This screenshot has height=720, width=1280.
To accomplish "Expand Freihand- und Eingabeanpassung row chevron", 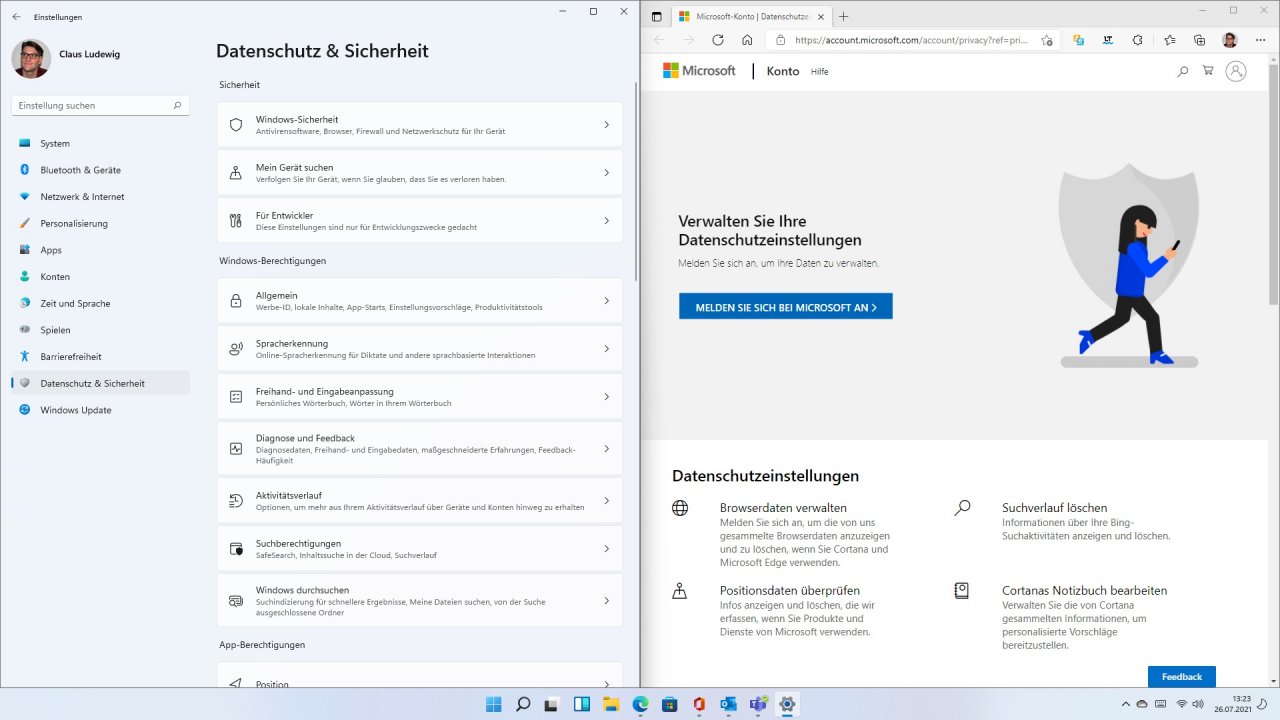I will (606, 397).
